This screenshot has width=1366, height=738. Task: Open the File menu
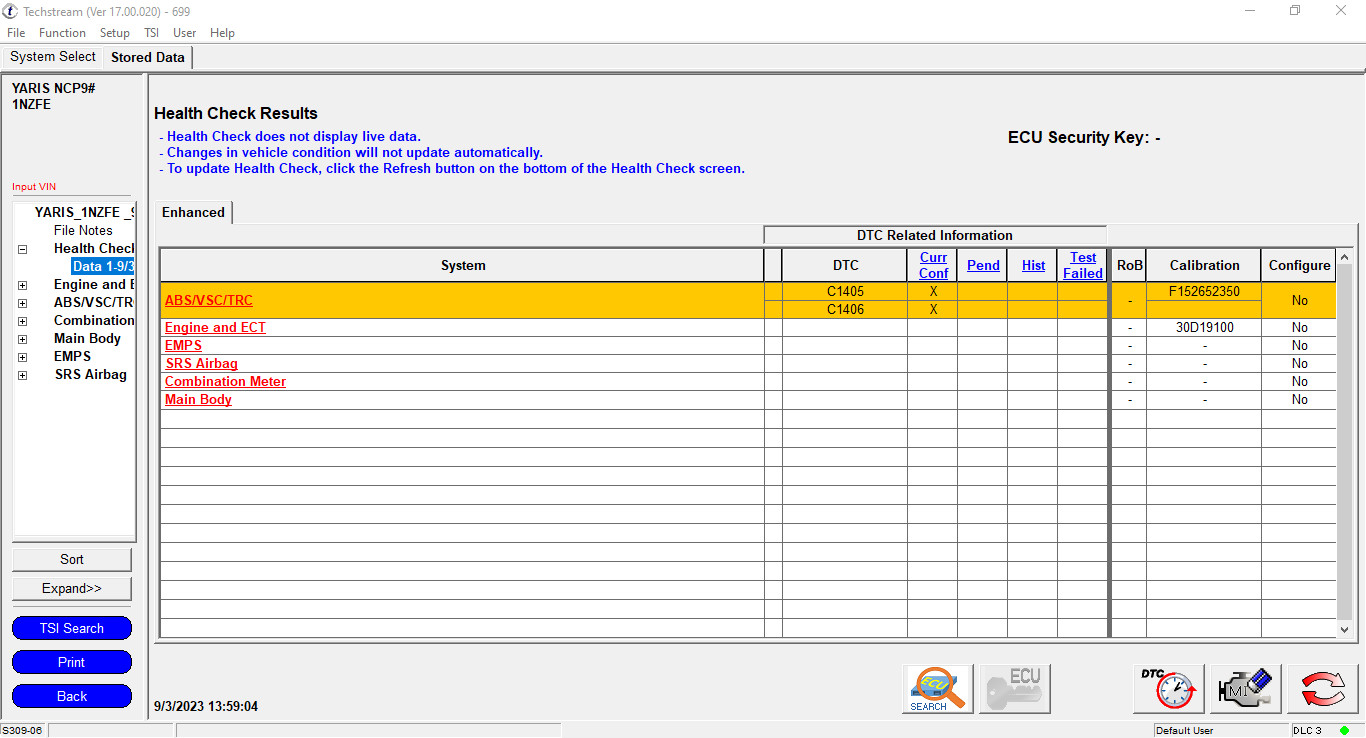point(16,33)
